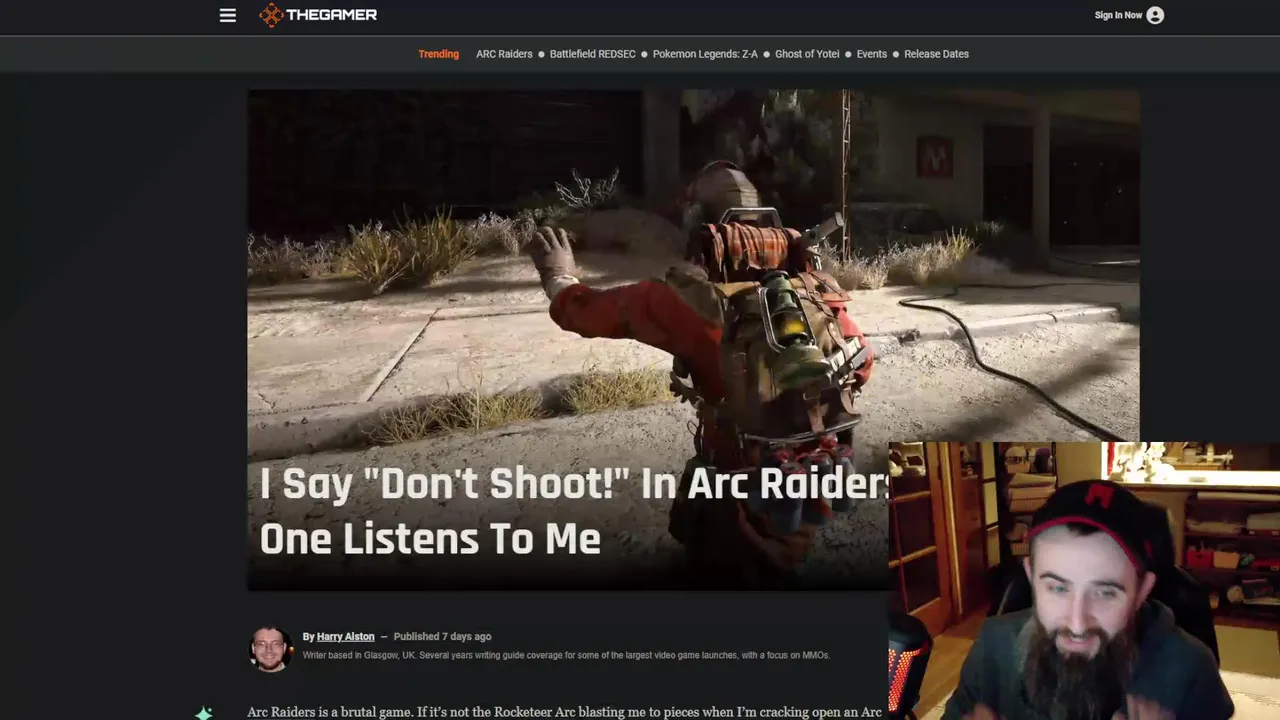Open Ghost of Yotei trending topic

click(x=807, y=54)
